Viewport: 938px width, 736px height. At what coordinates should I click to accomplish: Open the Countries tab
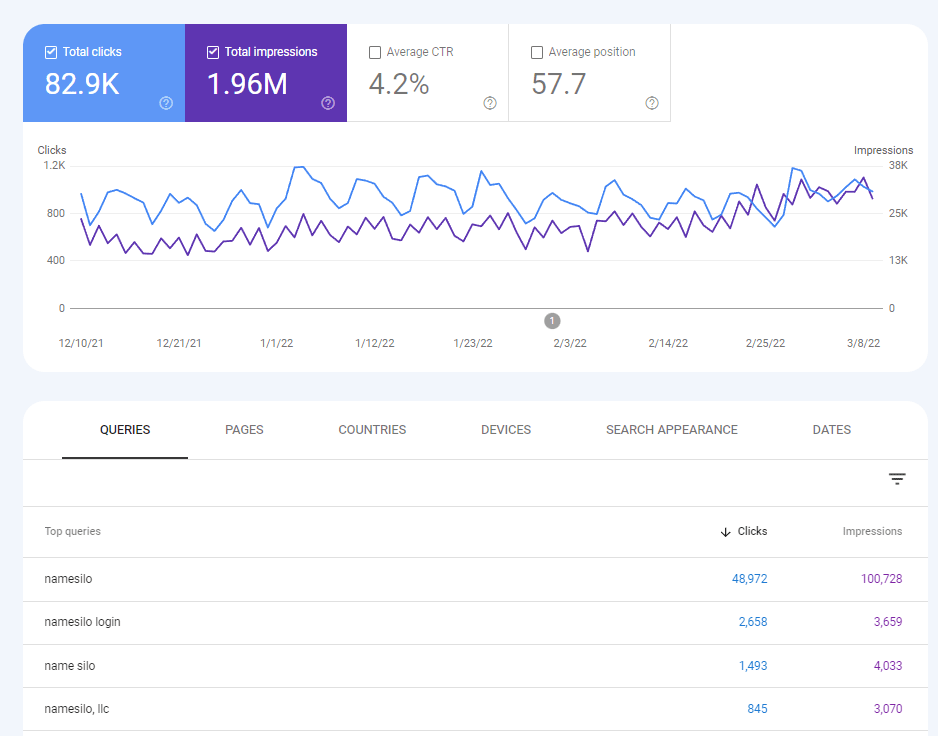click(372, 429)
